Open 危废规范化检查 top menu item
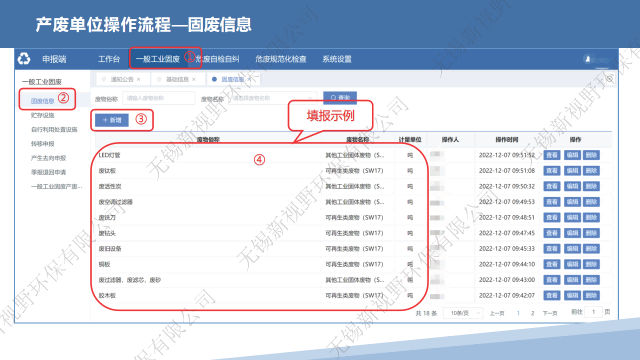640x360 pixels. (281, 59)
